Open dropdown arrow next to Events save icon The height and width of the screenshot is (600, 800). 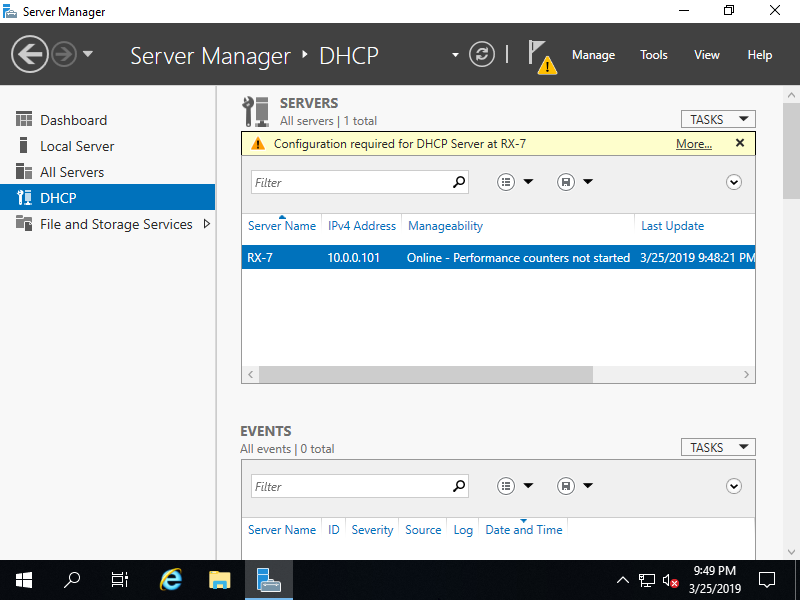click(x=588, y=485)
